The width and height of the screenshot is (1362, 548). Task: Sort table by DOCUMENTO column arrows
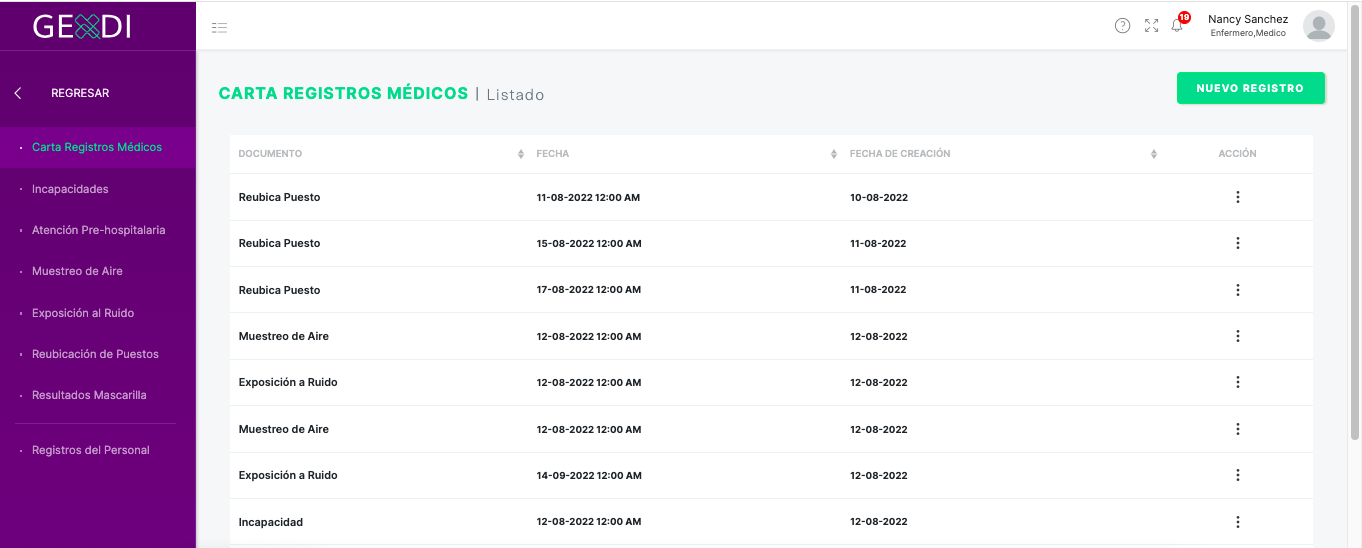click(520, 154)
